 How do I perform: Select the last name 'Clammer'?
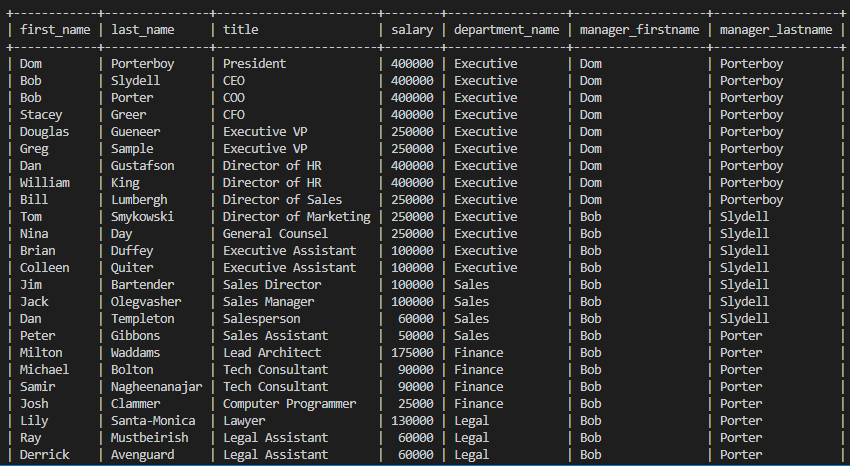coord(136,404)
